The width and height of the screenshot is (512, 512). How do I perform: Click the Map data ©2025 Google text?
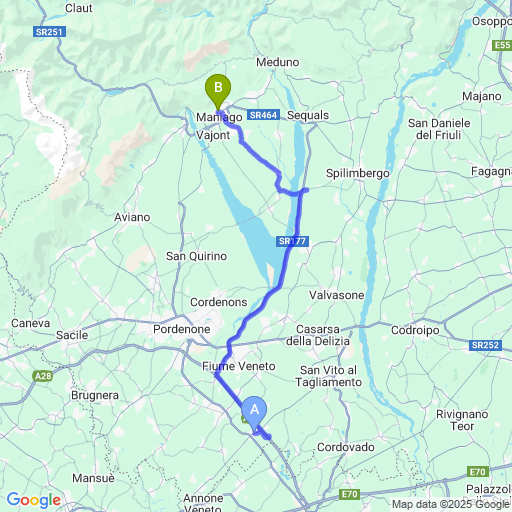(x=451, y=504)
